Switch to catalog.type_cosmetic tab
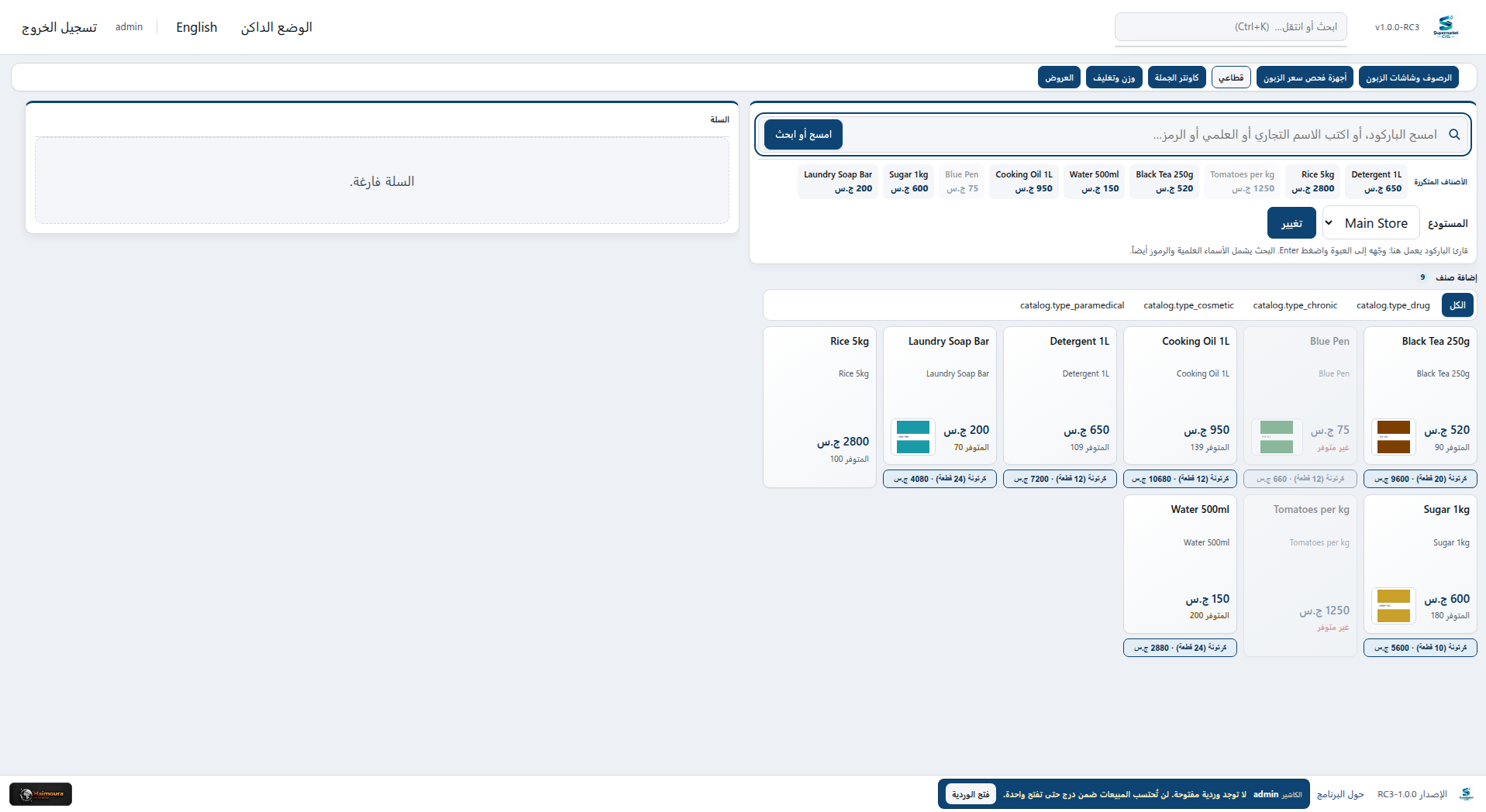The height and width of the screenshot is (812, 1486). [1188, 305]
